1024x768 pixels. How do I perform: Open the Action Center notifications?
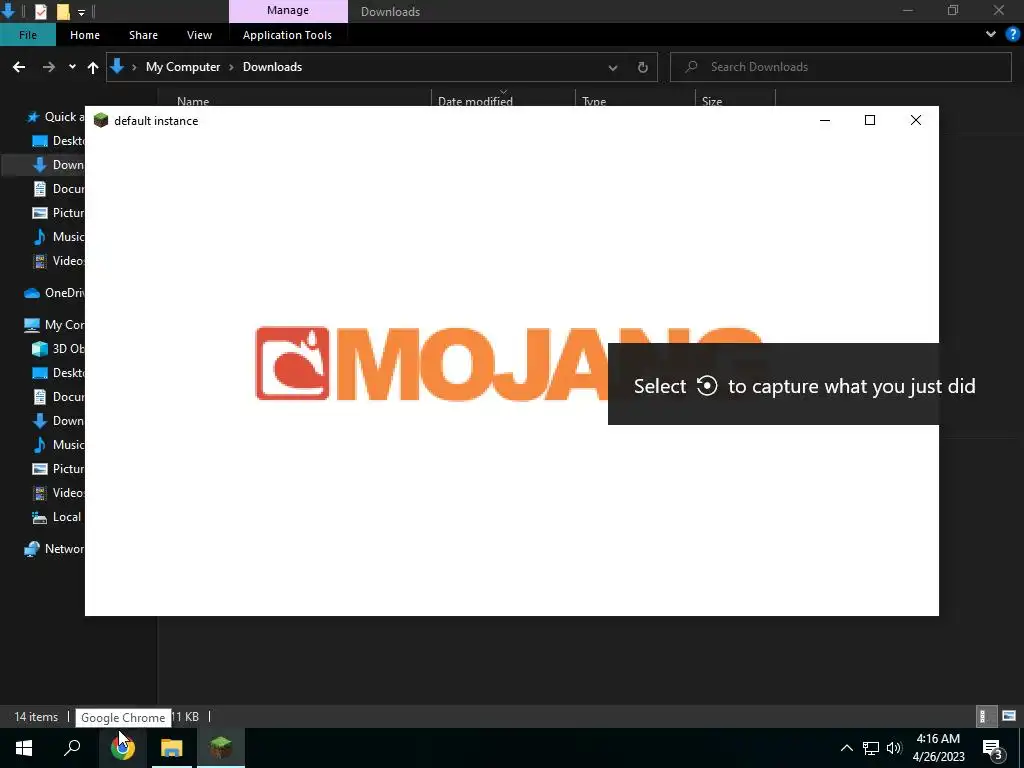point(993,748)
